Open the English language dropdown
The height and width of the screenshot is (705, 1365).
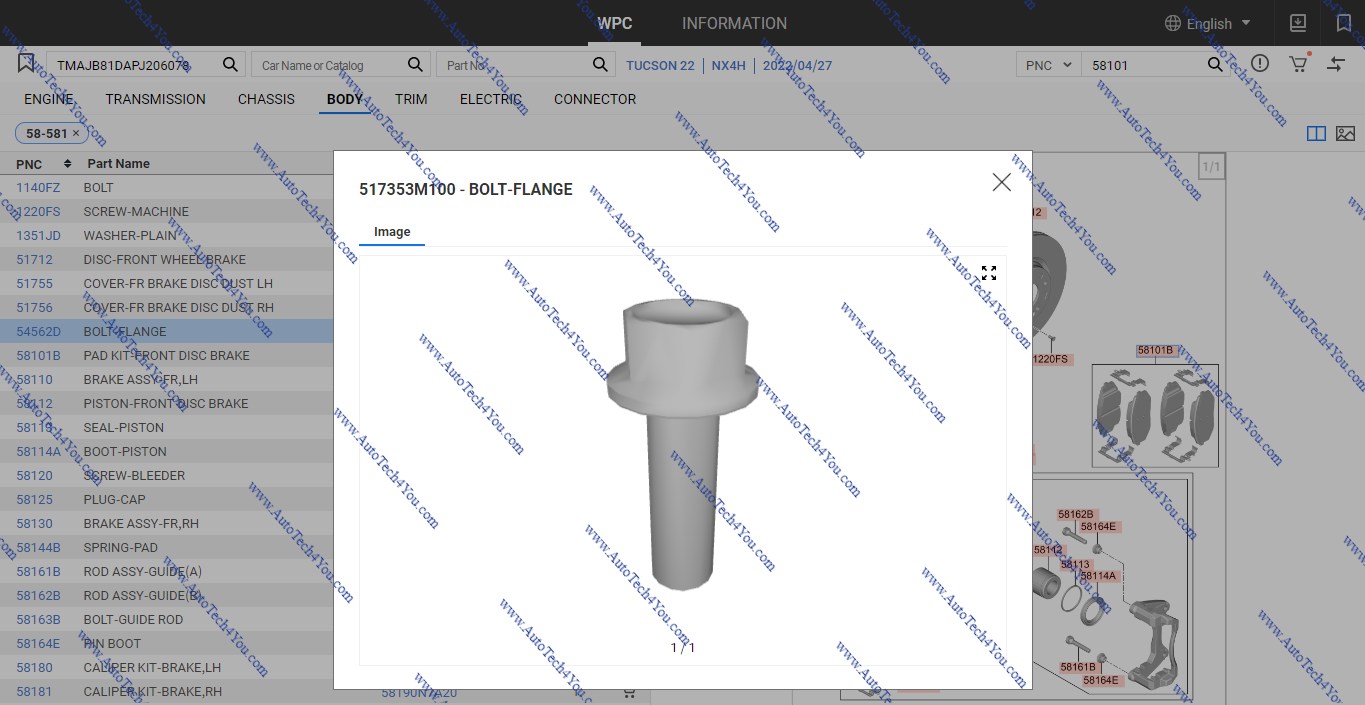coord(1209,23)
